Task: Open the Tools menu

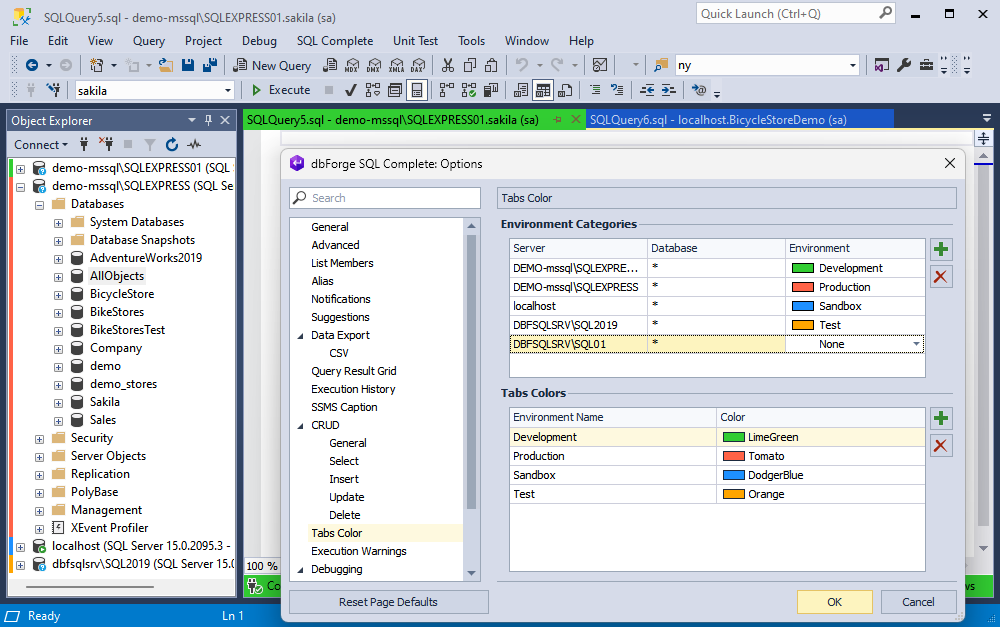Action: tap(471, 41)
